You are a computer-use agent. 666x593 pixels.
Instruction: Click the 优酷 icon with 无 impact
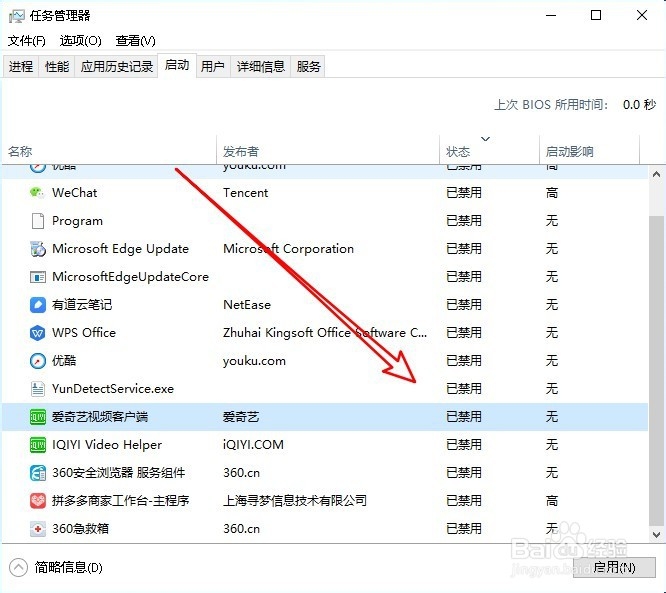pos(37,361)
